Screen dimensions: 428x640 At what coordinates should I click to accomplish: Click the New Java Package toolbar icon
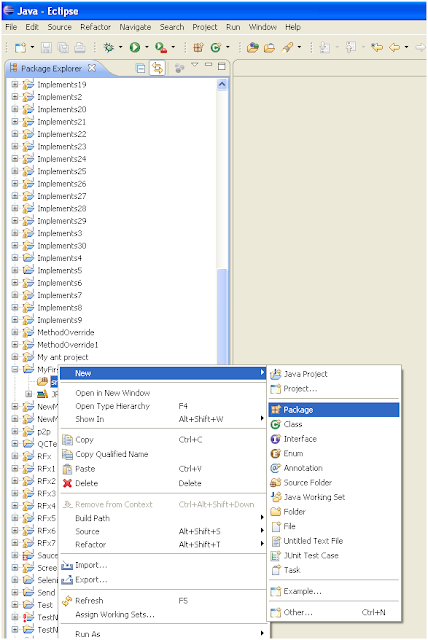click(x=198, y=48)
